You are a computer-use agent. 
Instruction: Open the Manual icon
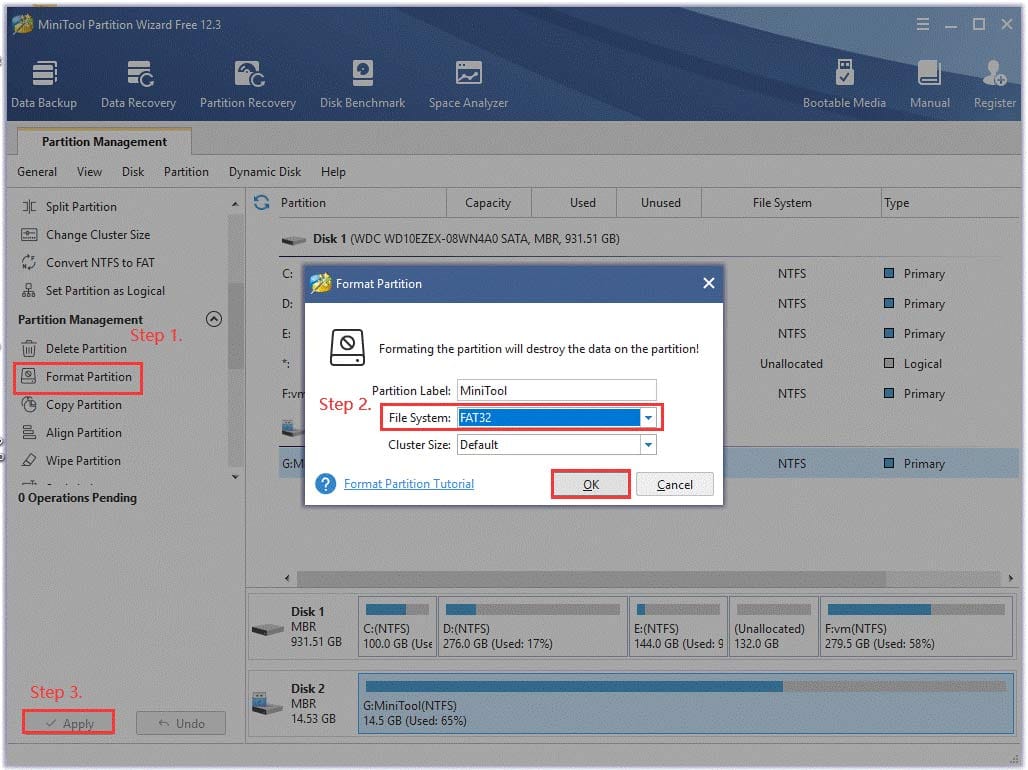click(929, 84)
